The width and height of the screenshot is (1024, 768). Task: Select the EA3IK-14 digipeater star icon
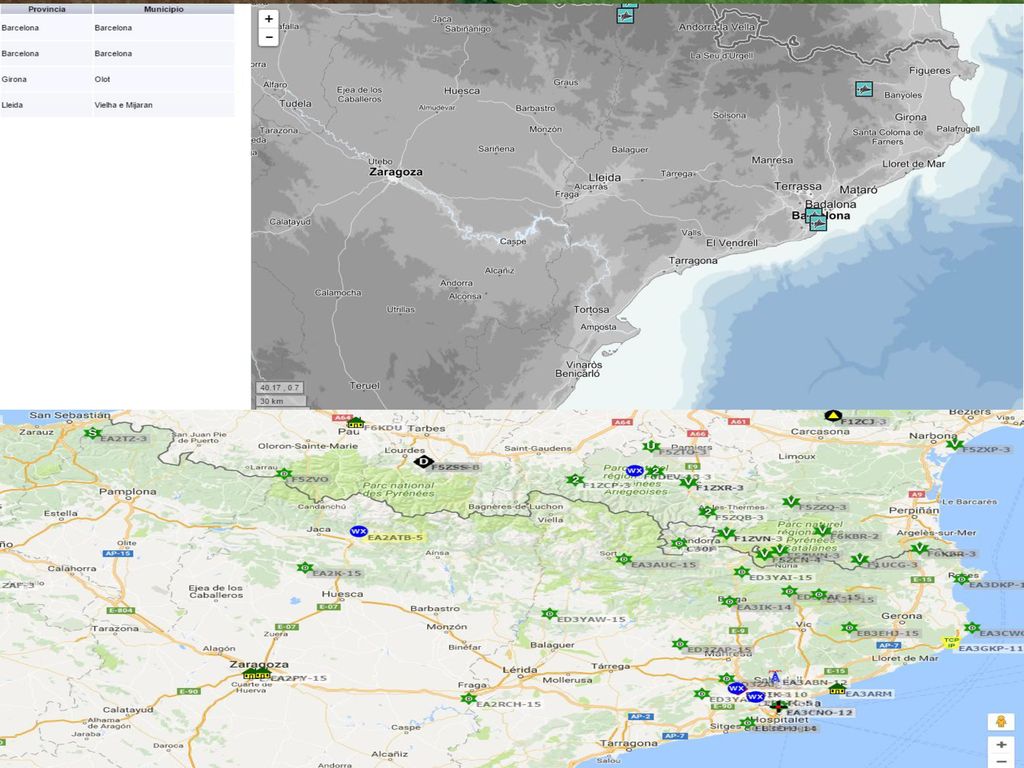point(729,601)
